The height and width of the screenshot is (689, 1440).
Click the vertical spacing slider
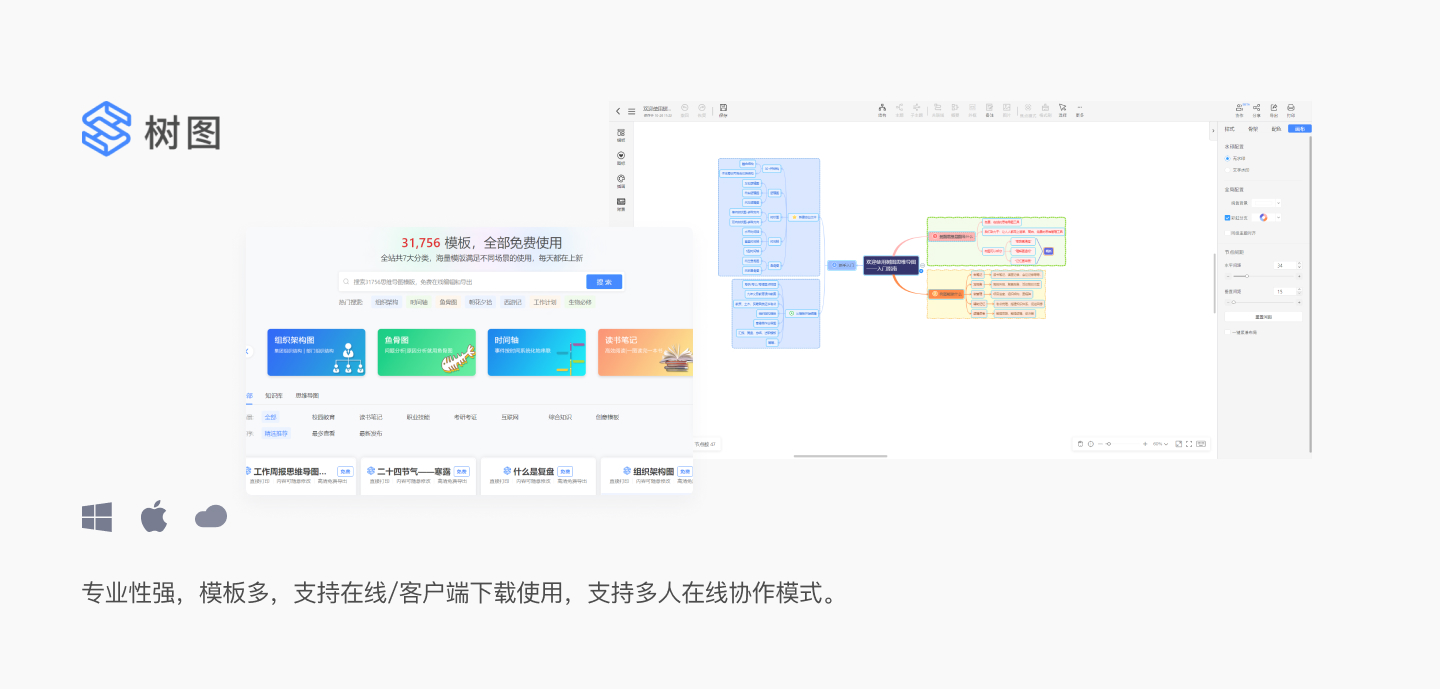[x=1263, y=302]
